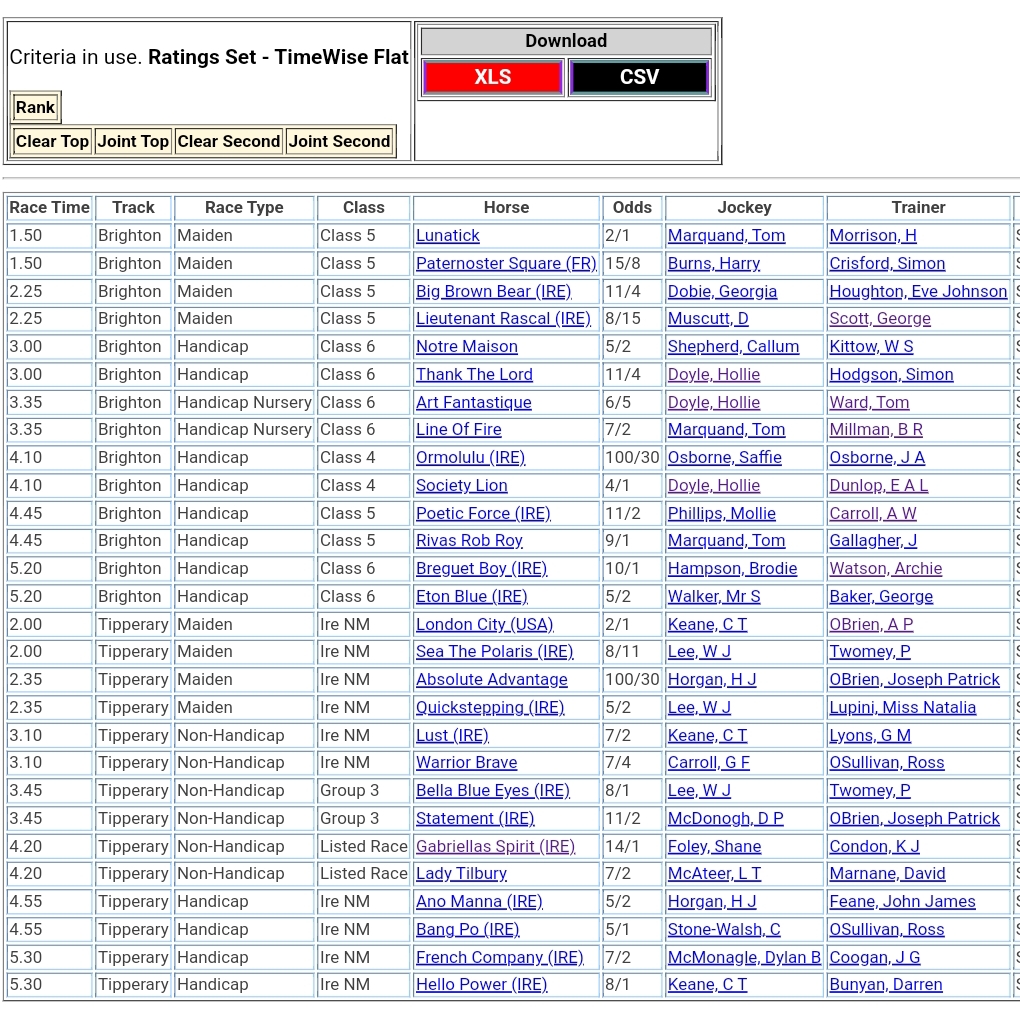Filter by Joint Second rated
The image size is (1020, 1024).
tap(339, 142)
